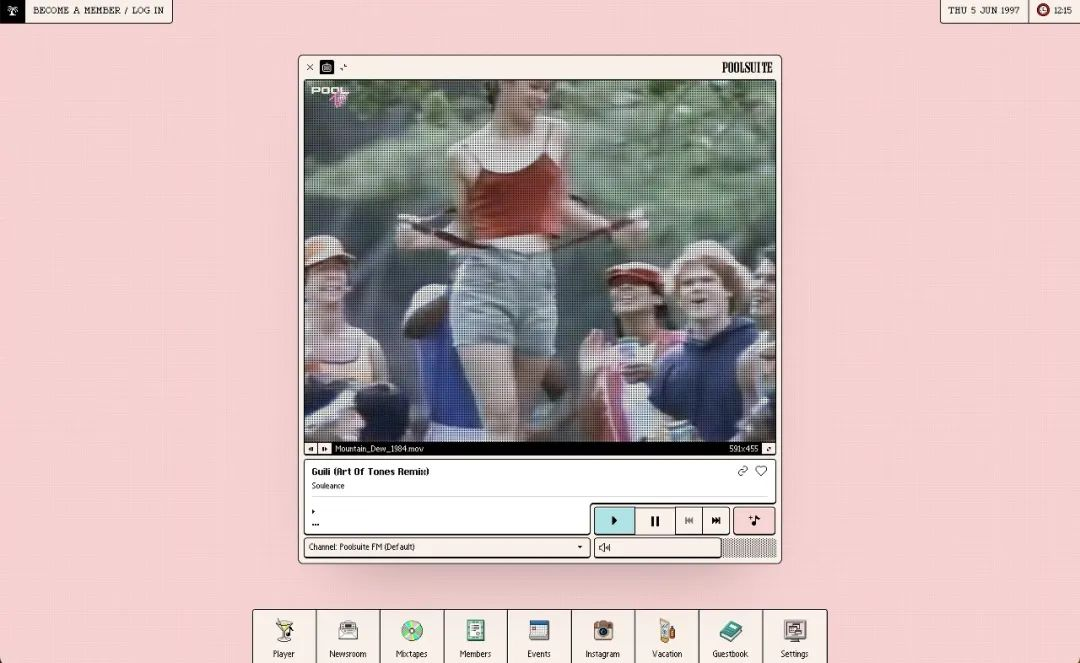
Task: Open the Guestbook dock icon
Action: [x=730, y=637]
